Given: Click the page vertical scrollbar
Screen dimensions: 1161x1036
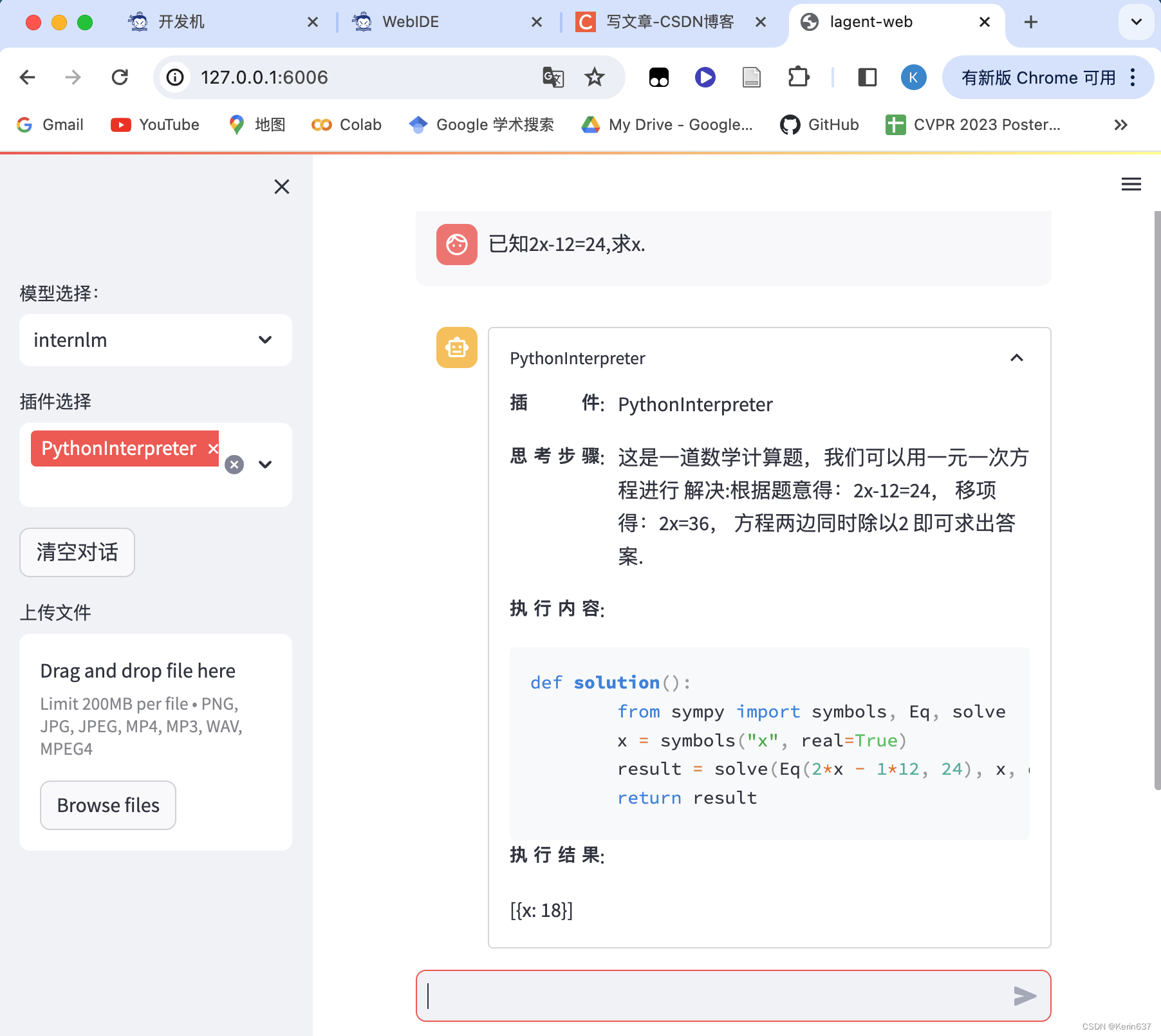Looking at the screenshot, I should 1156,499.
